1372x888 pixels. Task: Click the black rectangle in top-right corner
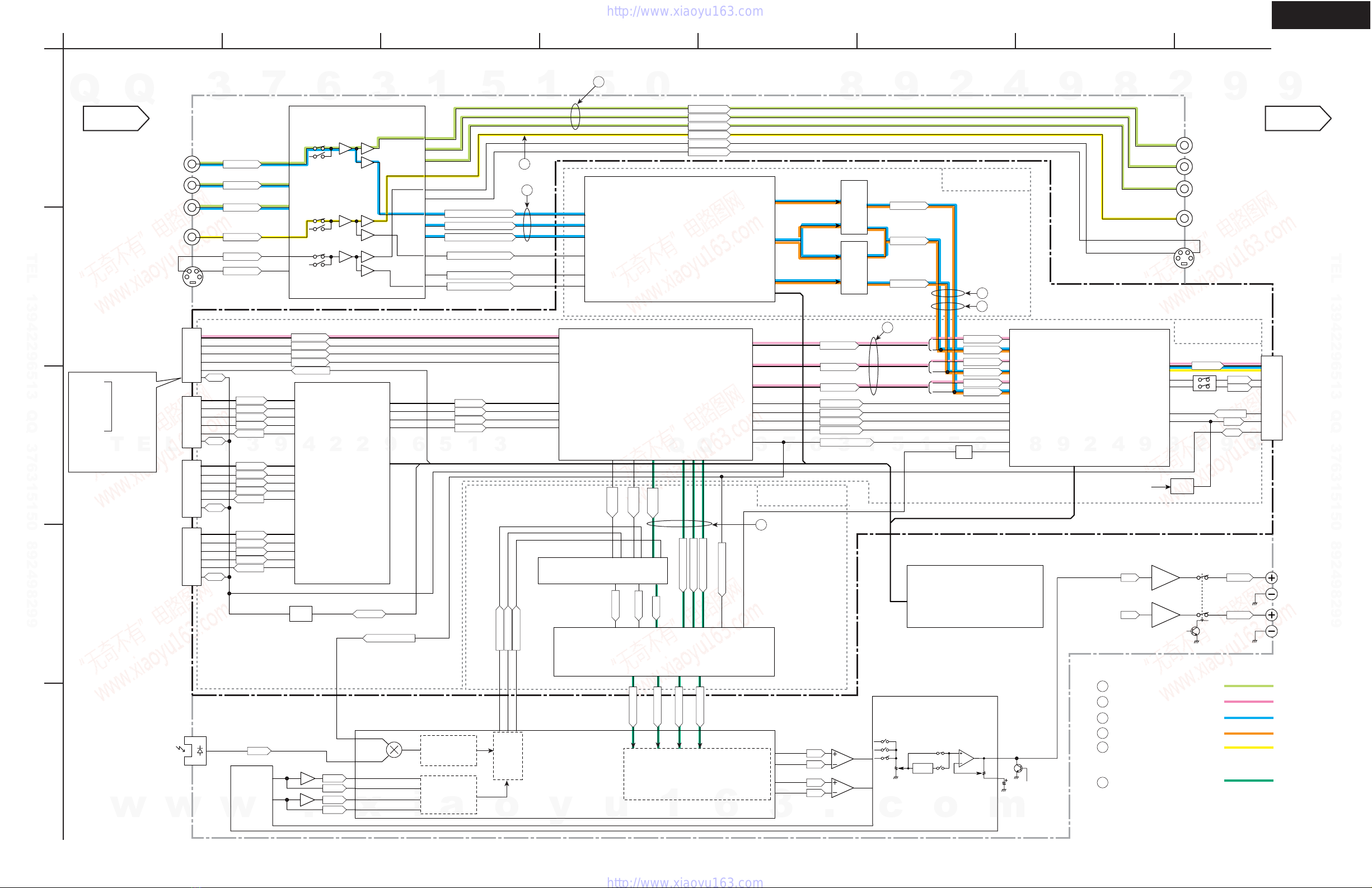[1321, 15]
